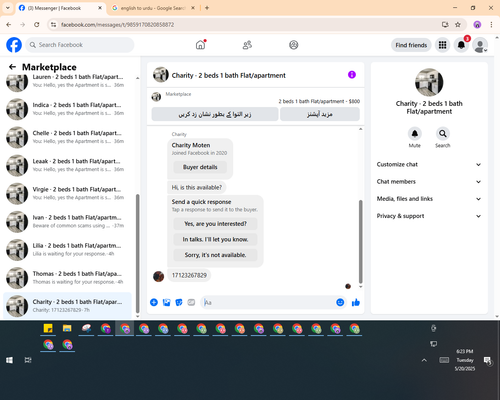Bookmark this page with the star icon

(x=458, y=25)
